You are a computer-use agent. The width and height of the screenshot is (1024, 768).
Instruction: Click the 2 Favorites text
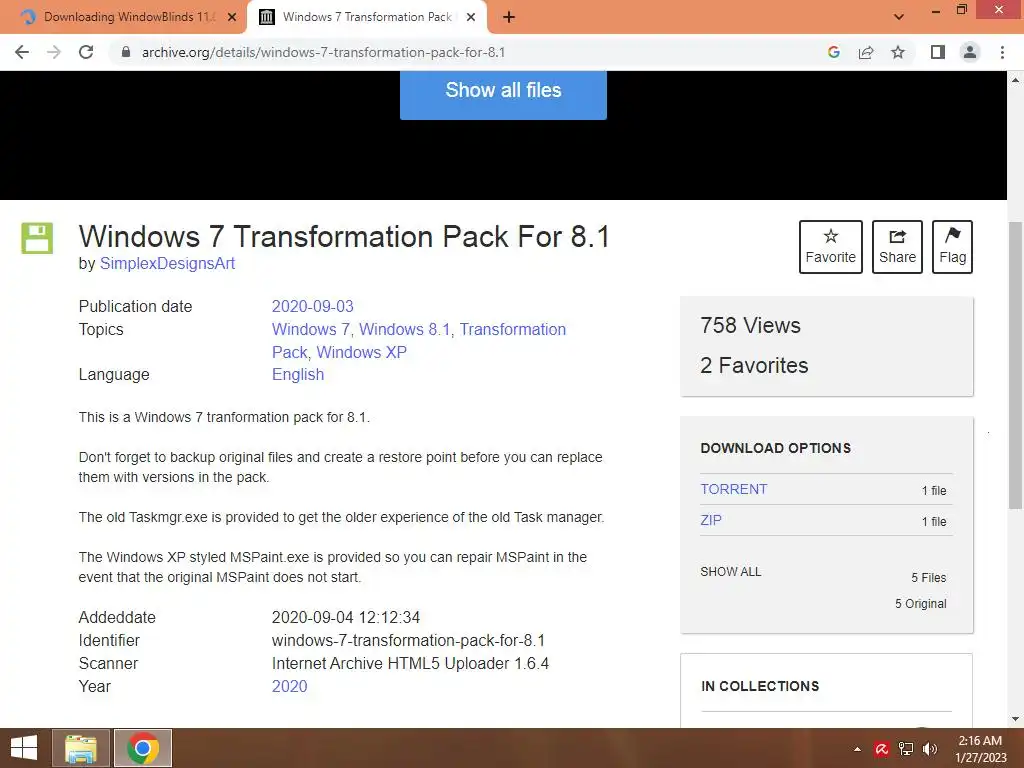coord(754,365)
